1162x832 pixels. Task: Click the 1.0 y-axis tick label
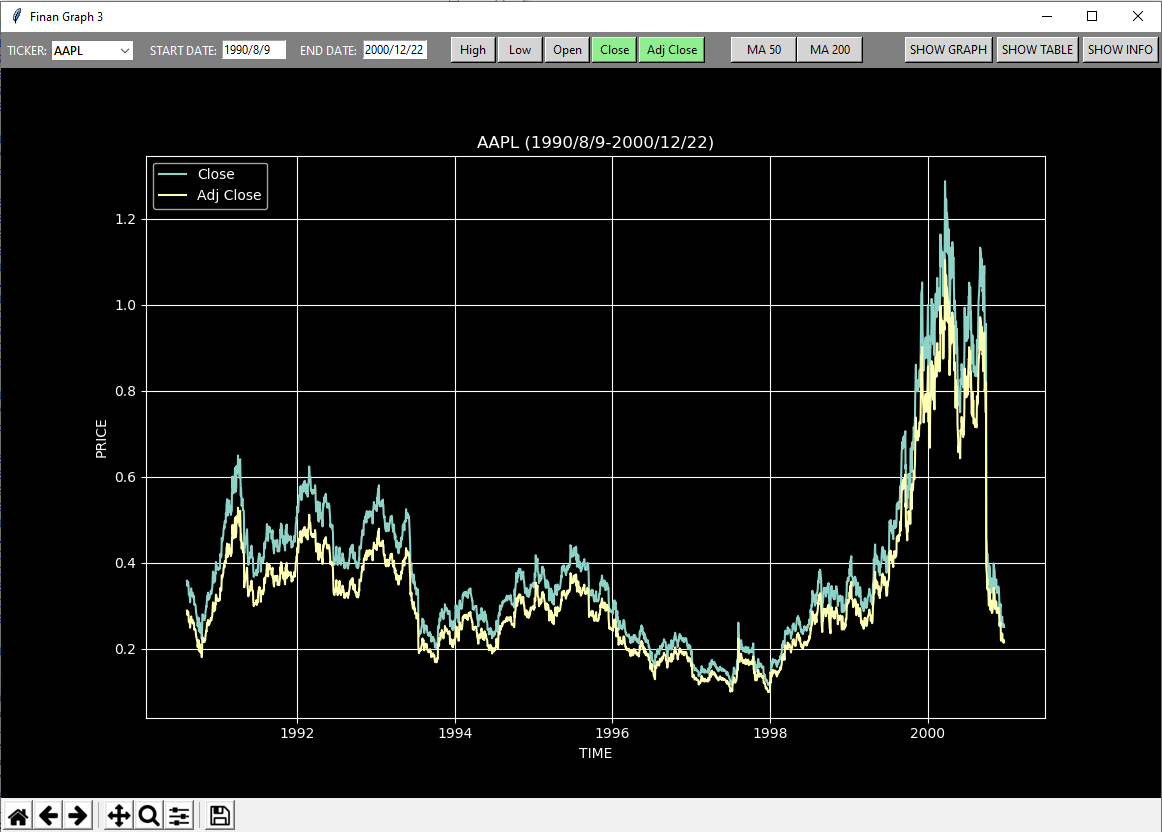click(x=125, y=305)
